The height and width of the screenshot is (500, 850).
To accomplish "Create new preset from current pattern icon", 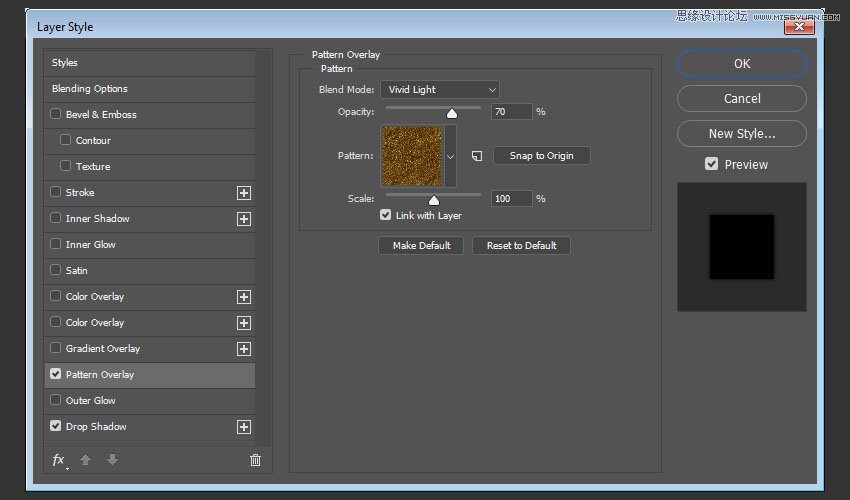I will coord(477,156).
